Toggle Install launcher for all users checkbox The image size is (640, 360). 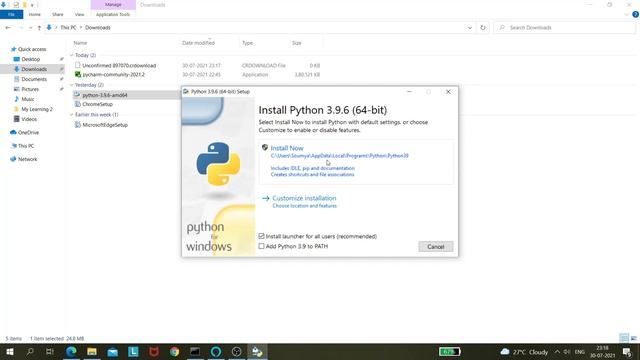262,236
